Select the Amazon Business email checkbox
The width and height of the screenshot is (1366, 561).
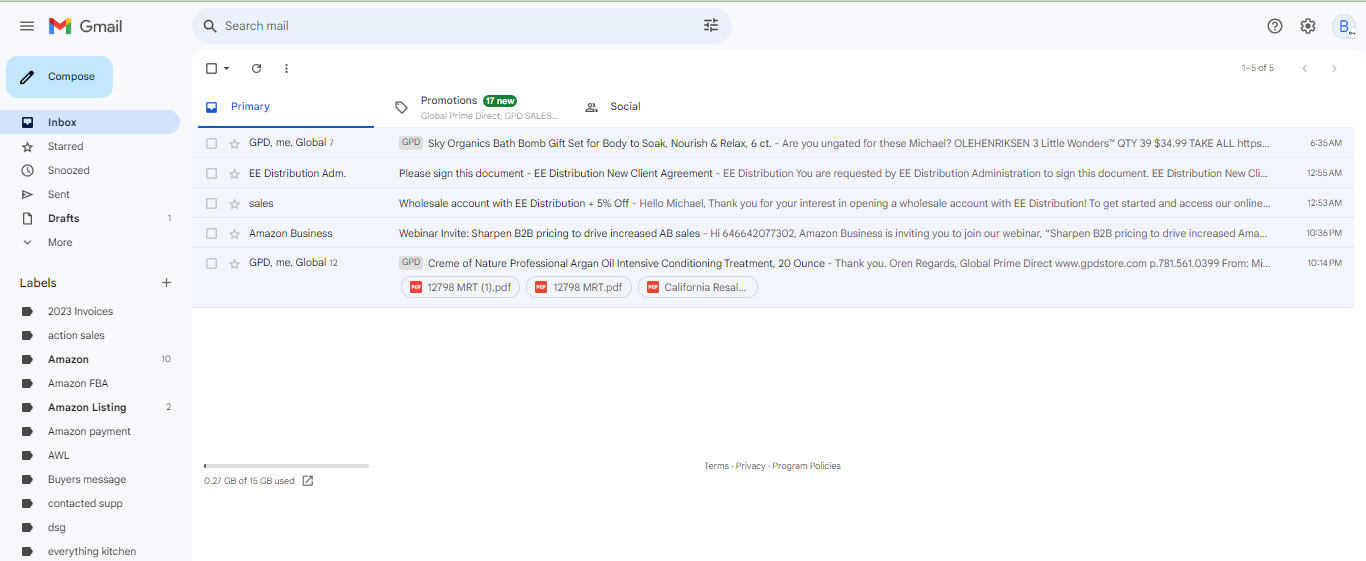point(211,233)
